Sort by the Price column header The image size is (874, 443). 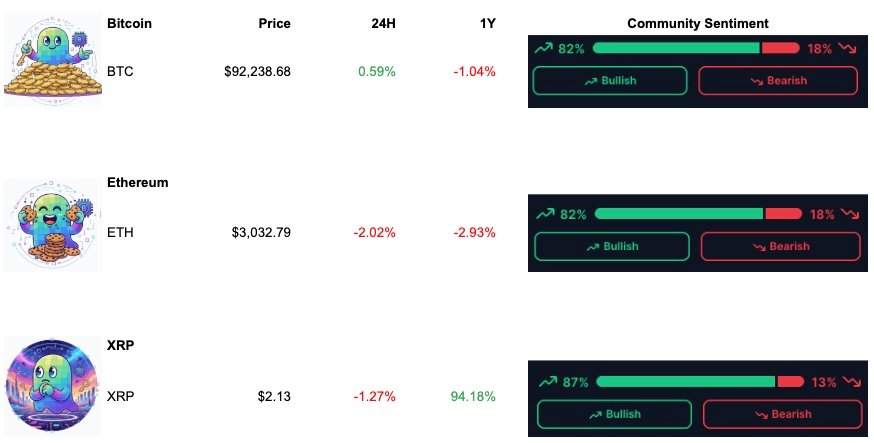274,24
